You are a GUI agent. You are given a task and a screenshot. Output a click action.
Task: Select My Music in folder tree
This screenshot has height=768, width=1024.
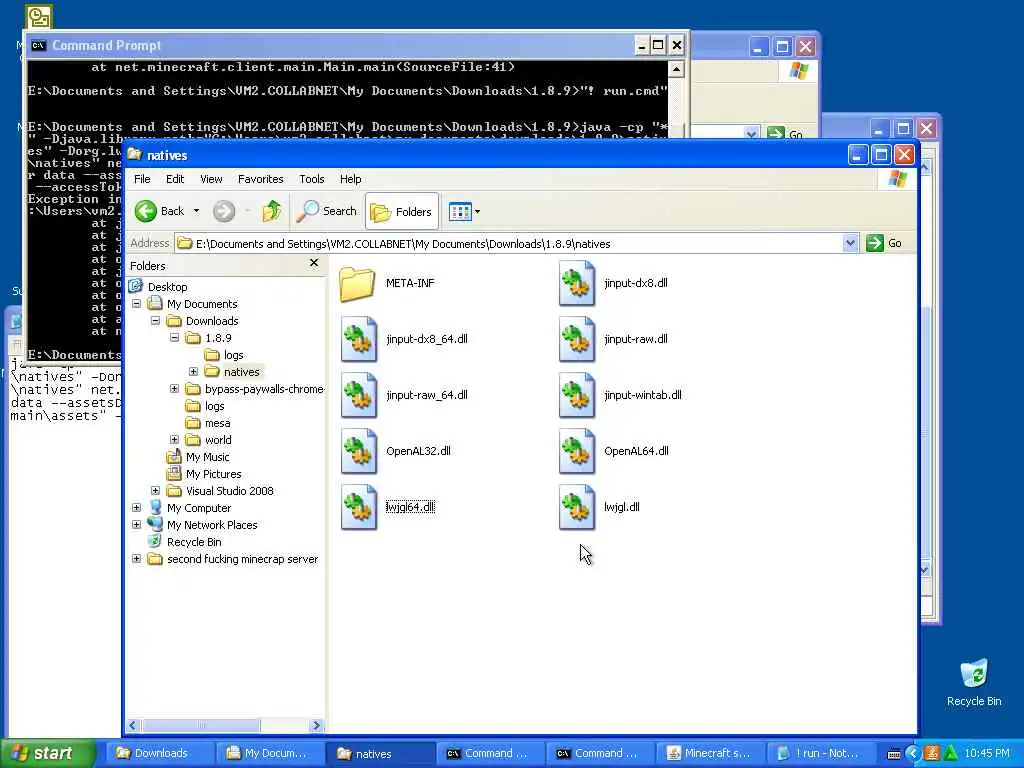pos(208,456)
